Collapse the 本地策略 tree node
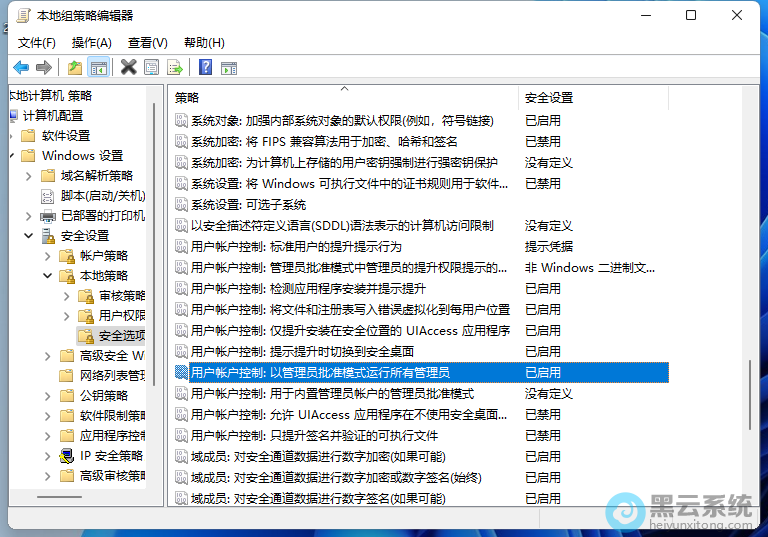The height and width of the screenshot is (537, 768). [x=48, y=276]
